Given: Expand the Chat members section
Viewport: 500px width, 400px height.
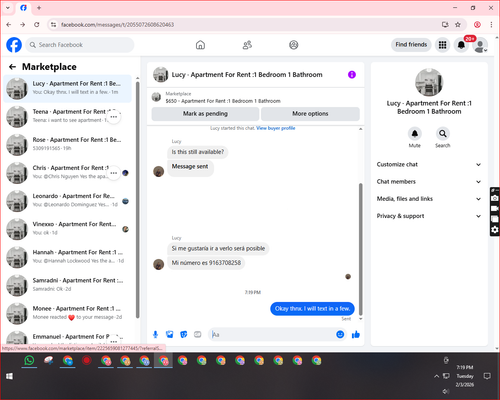Looking at the screenshot, I should click(429, 182).
